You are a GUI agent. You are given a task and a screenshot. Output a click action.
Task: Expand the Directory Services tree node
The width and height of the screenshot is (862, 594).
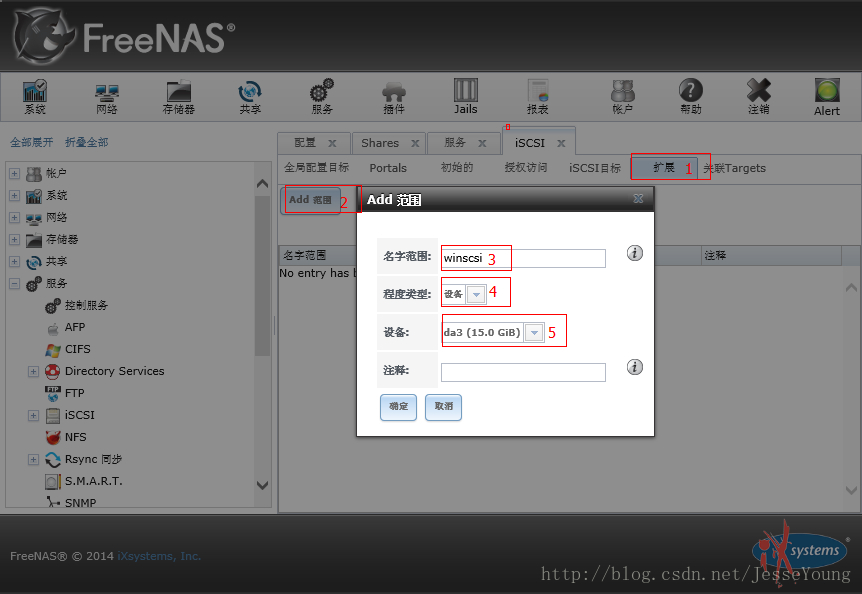pyautogui.click(x=33, y=371)
